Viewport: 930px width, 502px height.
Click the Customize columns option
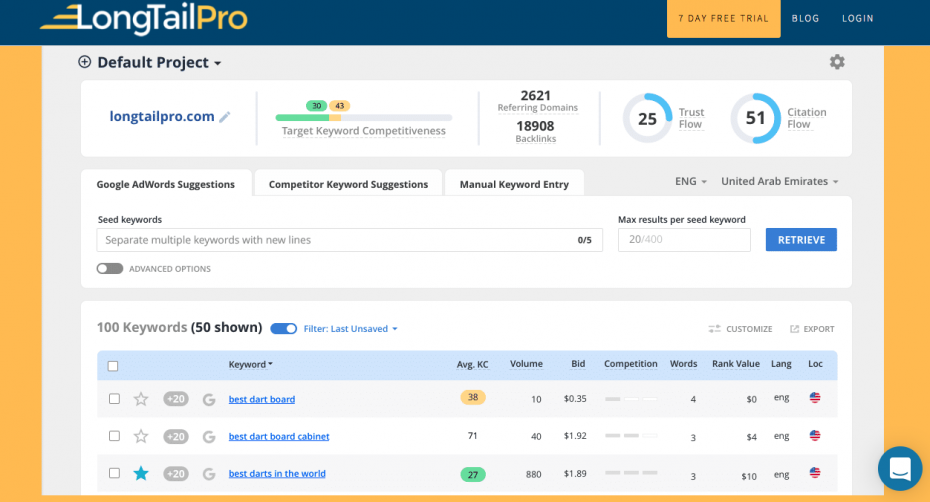(740, 329)
